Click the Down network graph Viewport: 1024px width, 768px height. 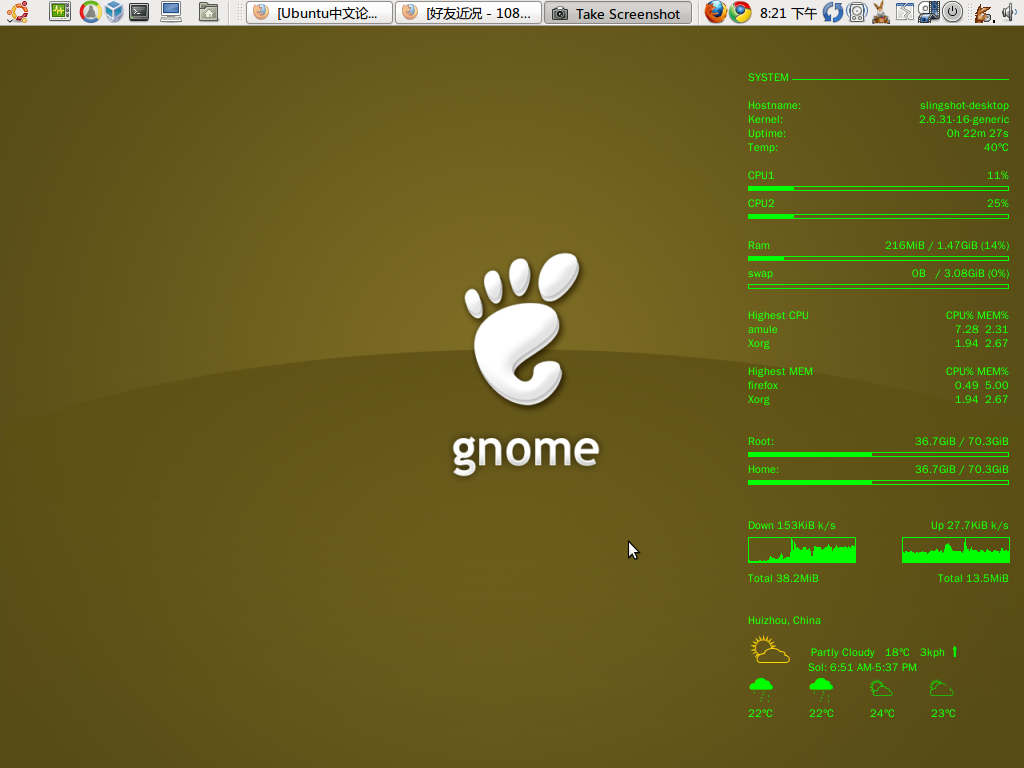pyautogui.click(x=802, y=550)
